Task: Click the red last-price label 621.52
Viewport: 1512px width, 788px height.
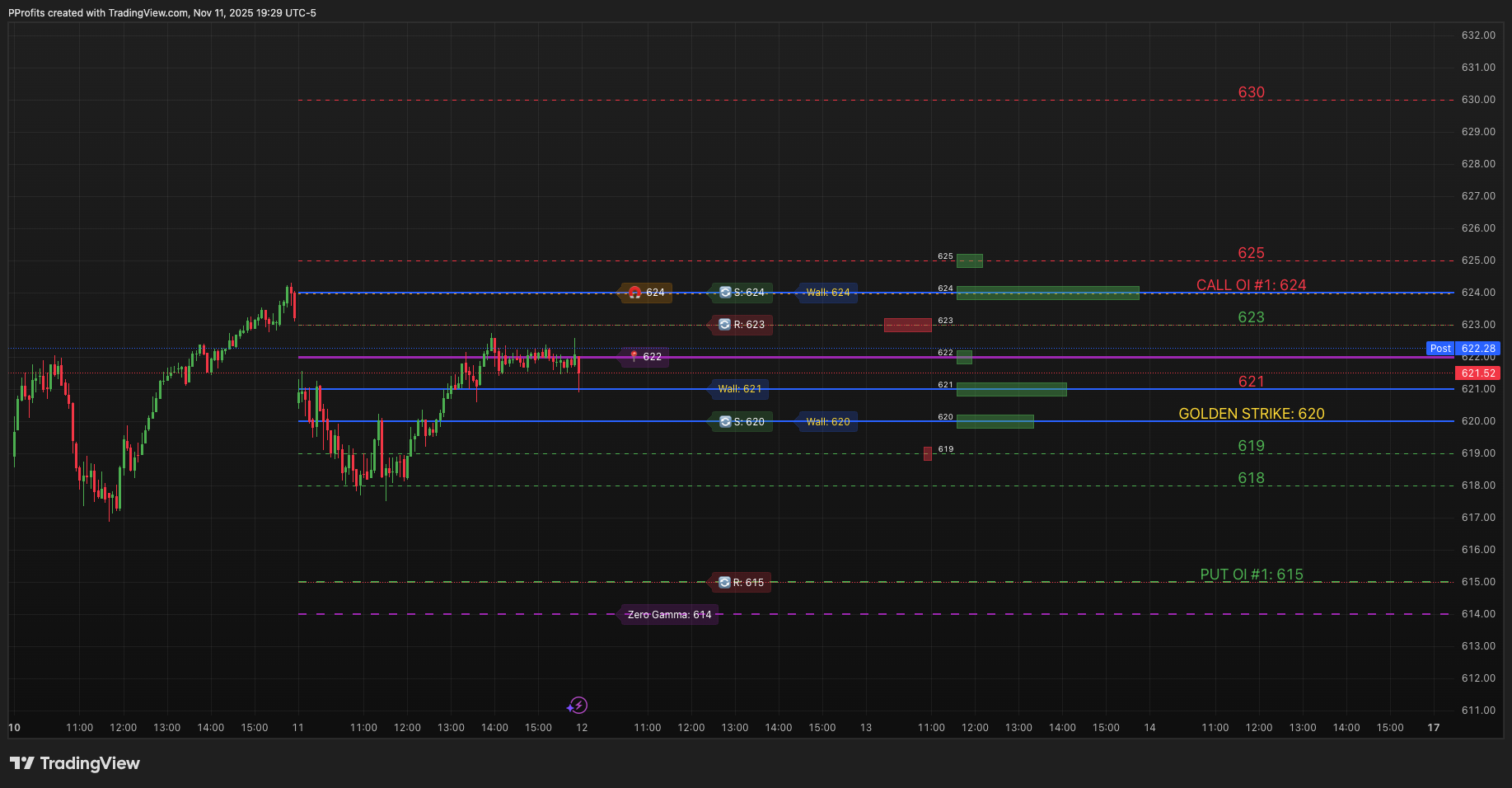Action: tap(1477, 373)
